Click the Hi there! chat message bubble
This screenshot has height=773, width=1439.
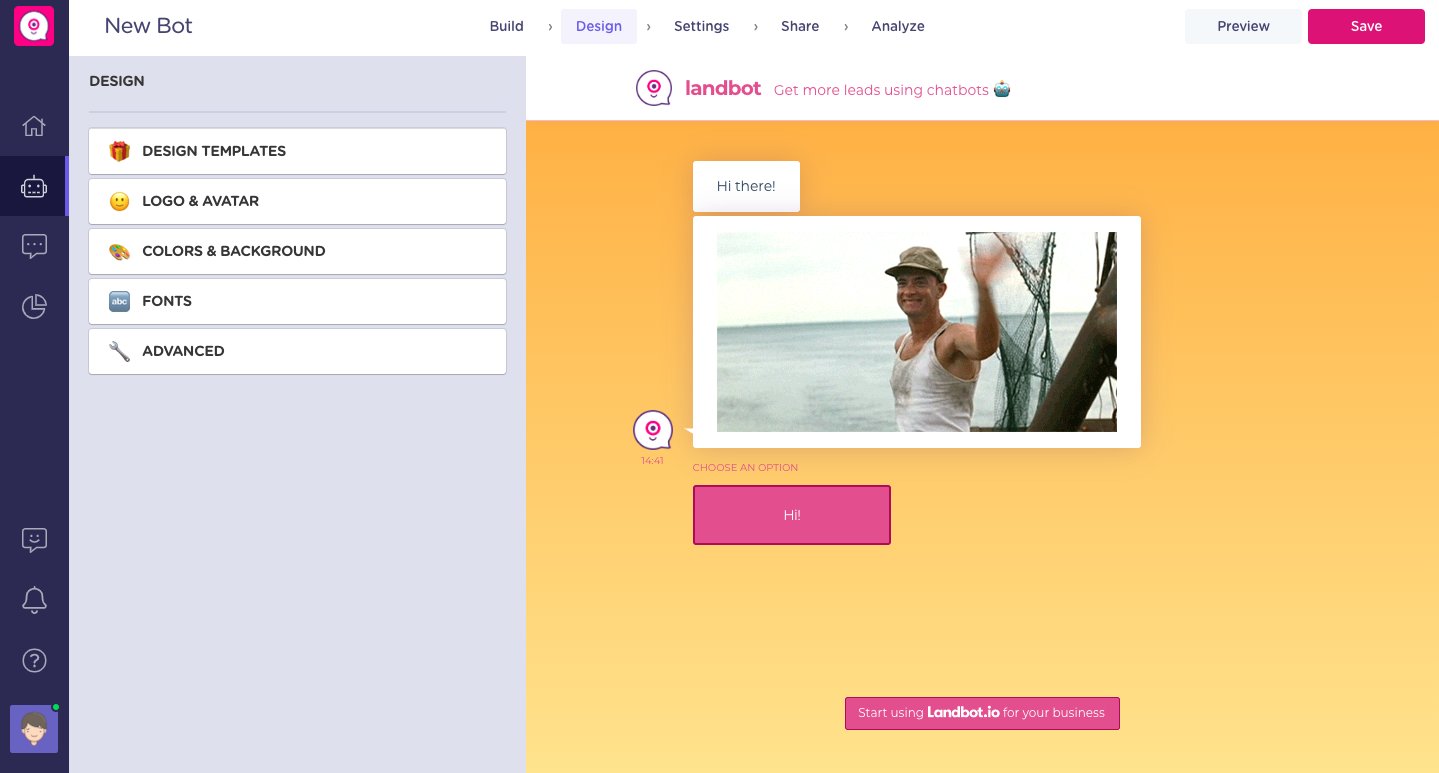pos(746,186)
